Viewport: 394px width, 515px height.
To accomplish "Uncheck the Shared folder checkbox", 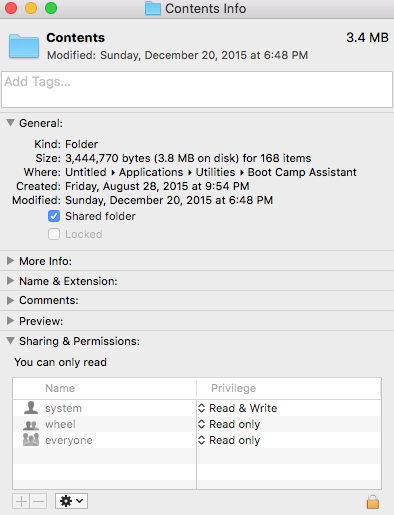I will (x=54, y=216).
